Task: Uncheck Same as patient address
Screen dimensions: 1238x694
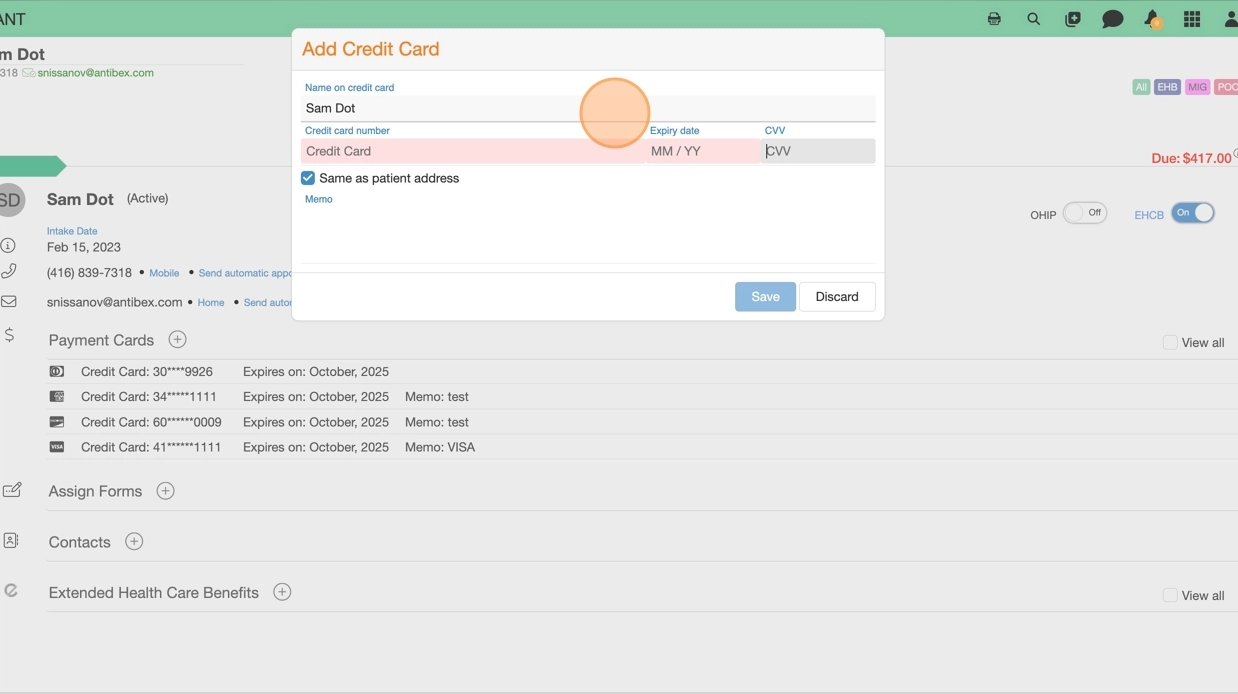Action: click(x=308, y=178)
